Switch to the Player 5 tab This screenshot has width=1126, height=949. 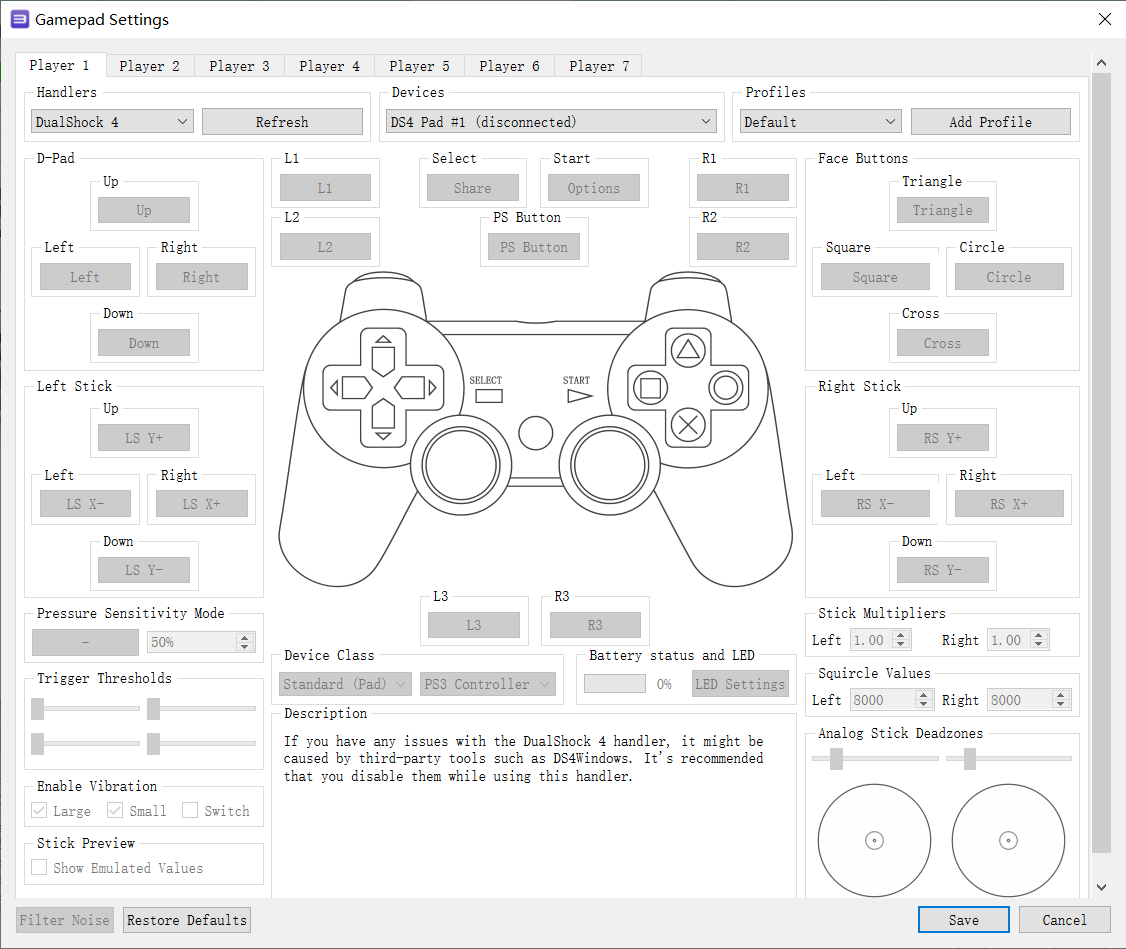tap(419, 66)
